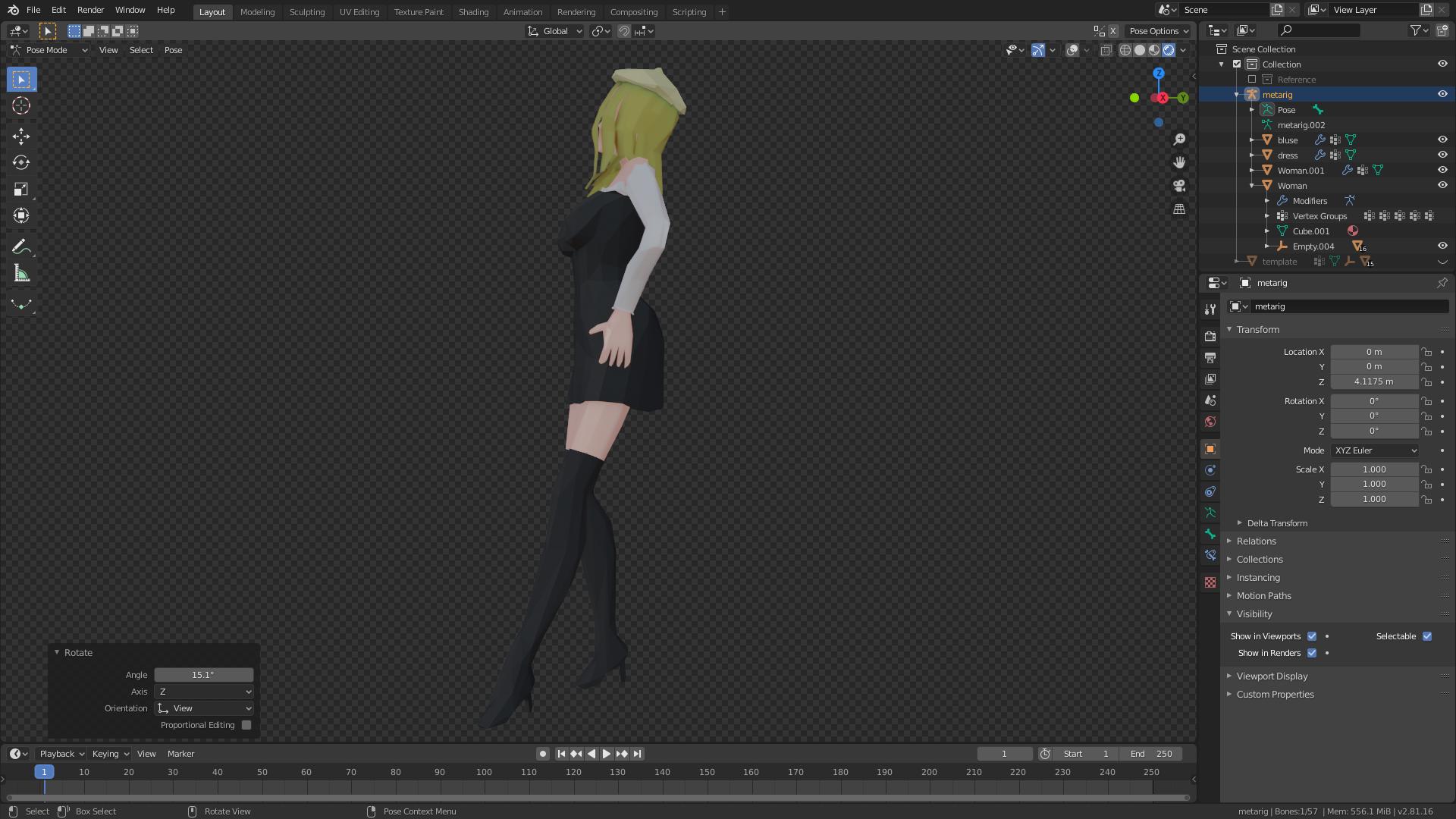Jump to the end frame button

click(638, 754)
